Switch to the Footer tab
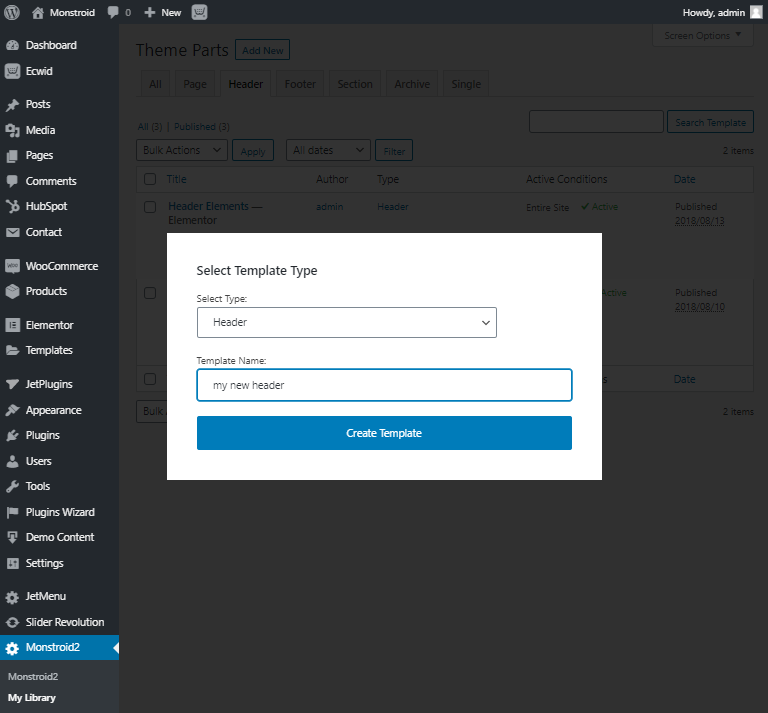Screen dimensions: 768x713 [x=300, y=84]
